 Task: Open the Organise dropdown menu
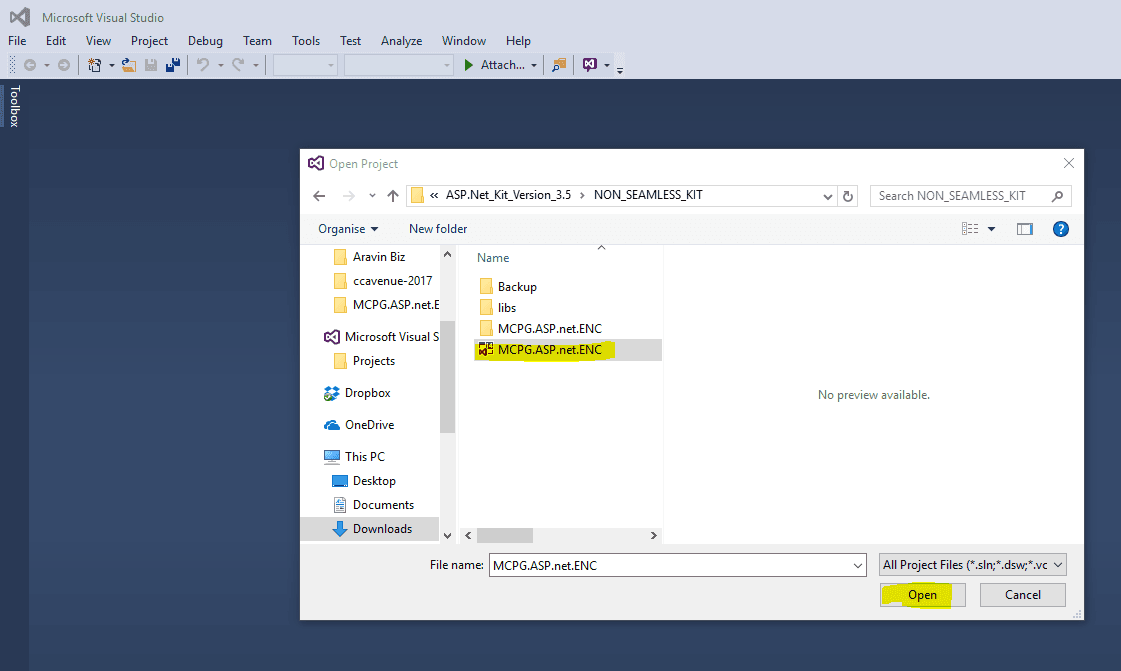[348, 229]
